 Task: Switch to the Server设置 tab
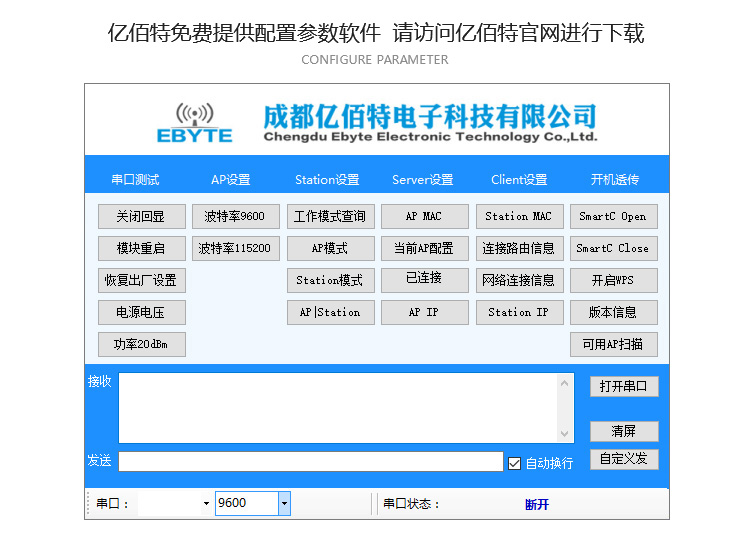click(x=423, y=180)
